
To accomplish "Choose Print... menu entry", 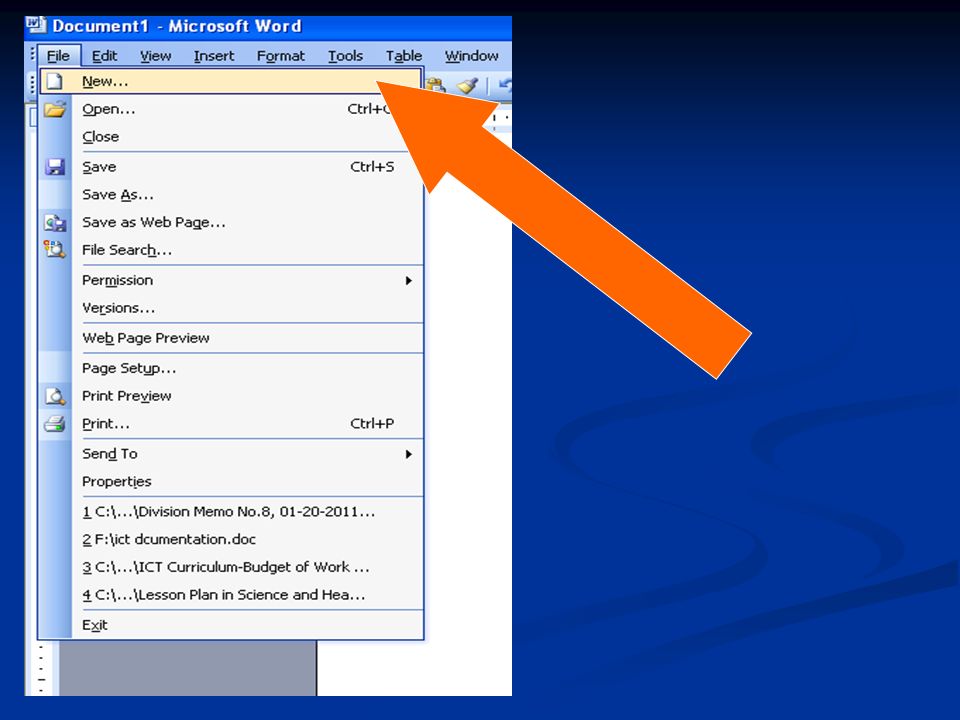I will pos(231,424).
